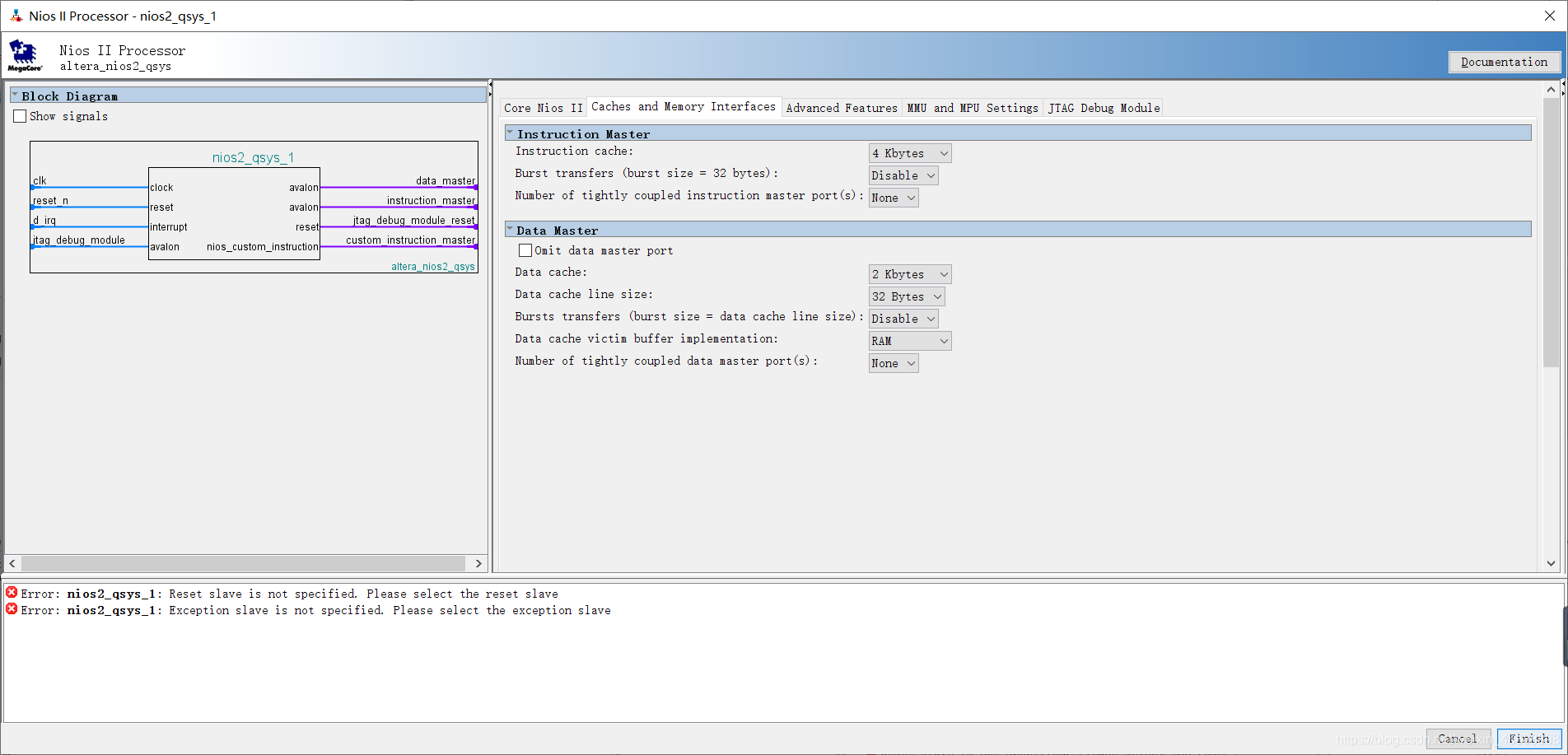Open data master Bursts transfers dropdown
This screenshot has width=1568, height=755.
[x=903, y=319]
